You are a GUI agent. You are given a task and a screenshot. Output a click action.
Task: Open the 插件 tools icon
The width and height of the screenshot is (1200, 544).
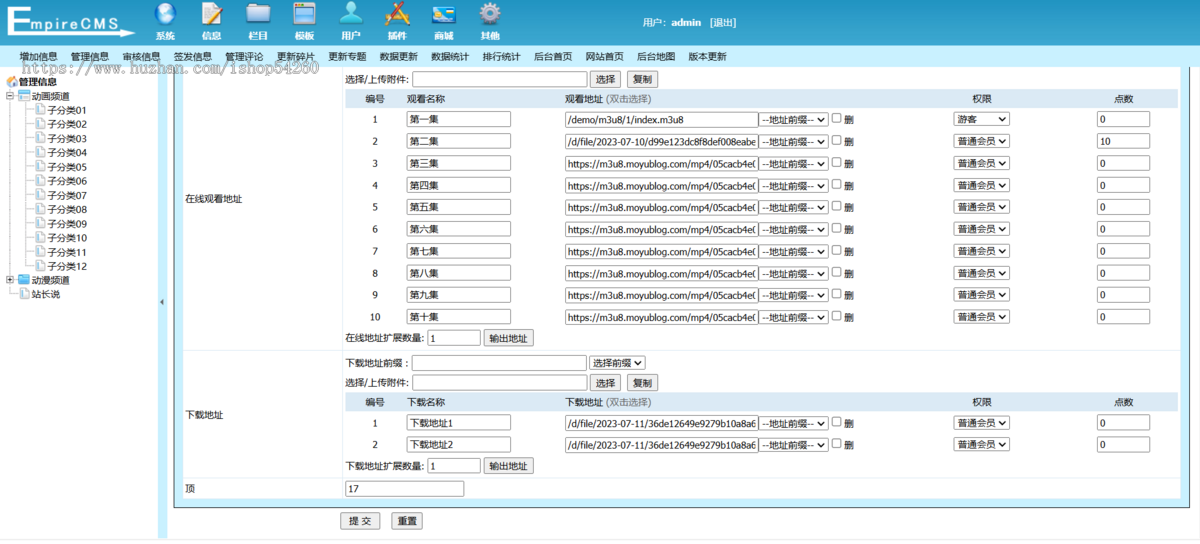point(397,14)
